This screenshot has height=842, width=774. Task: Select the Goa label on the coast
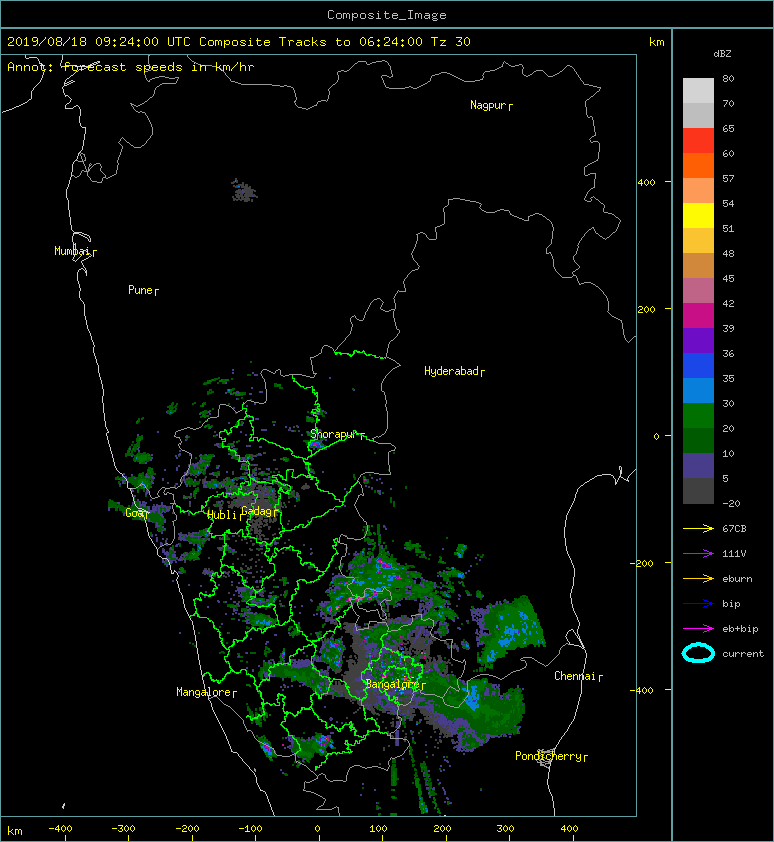[x=136, y=513]
